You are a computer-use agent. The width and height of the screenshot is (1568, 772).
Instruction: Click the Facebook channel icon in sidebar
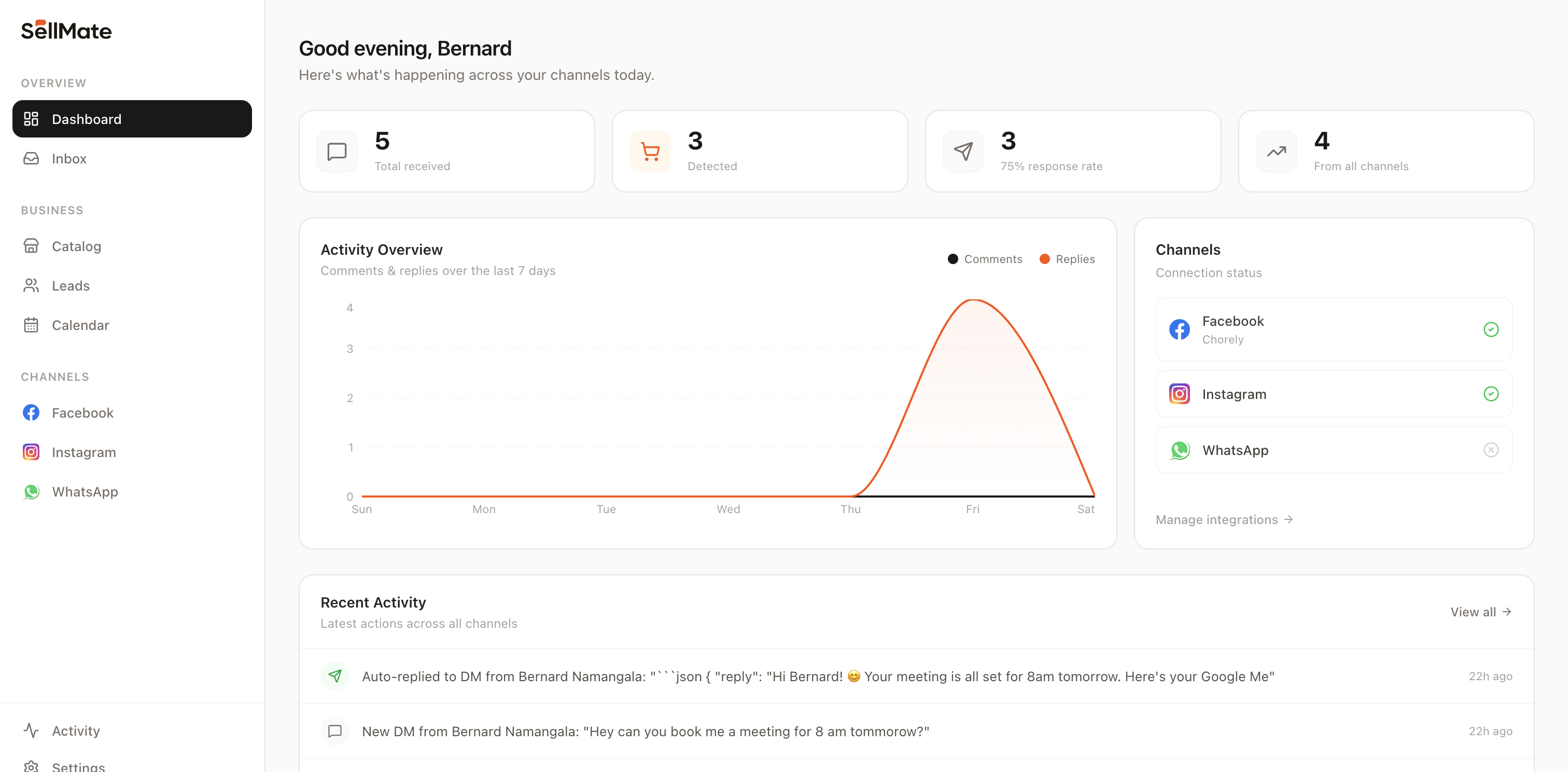pos(31,412)
